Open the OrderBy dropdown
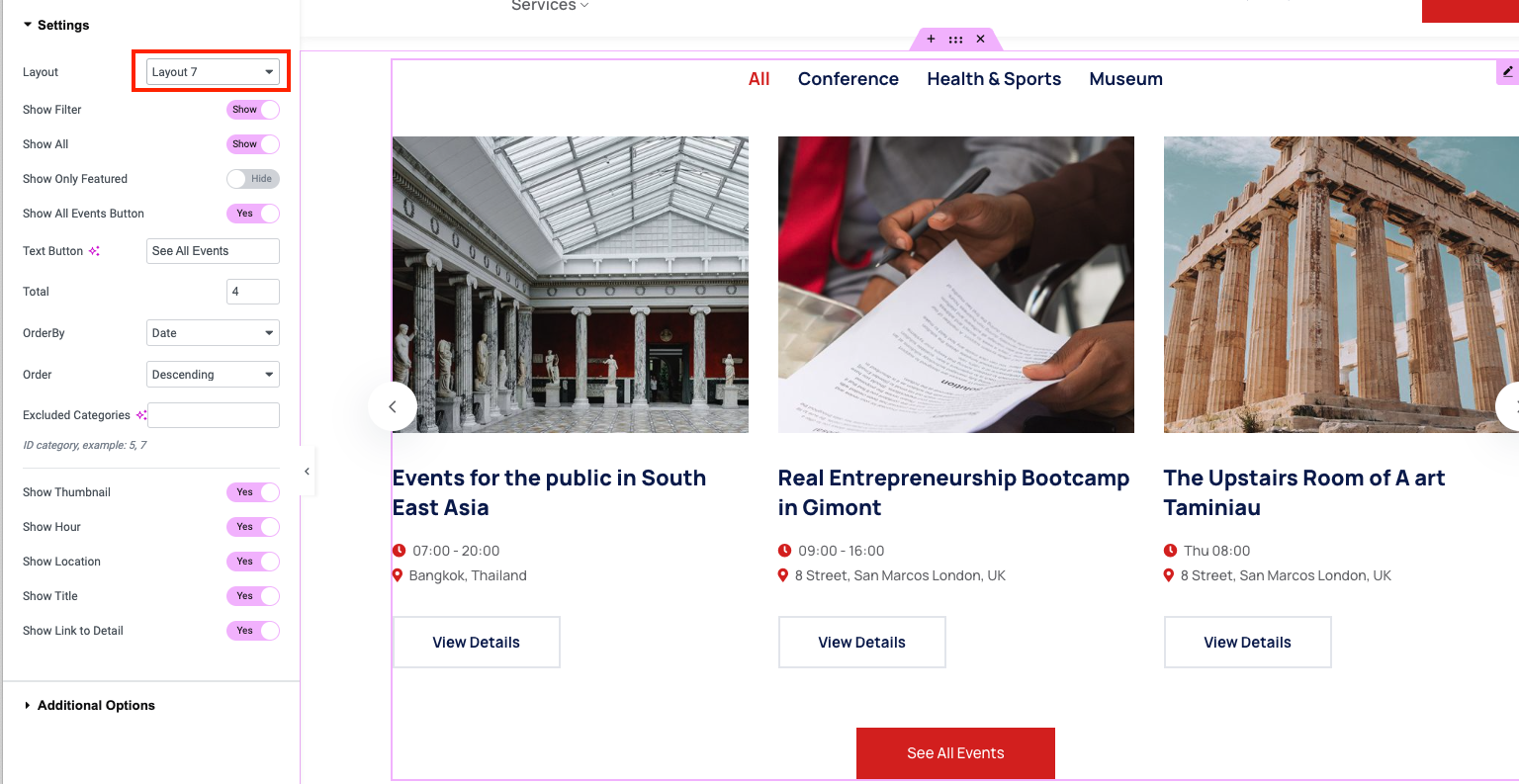 [x=213, y=333]
